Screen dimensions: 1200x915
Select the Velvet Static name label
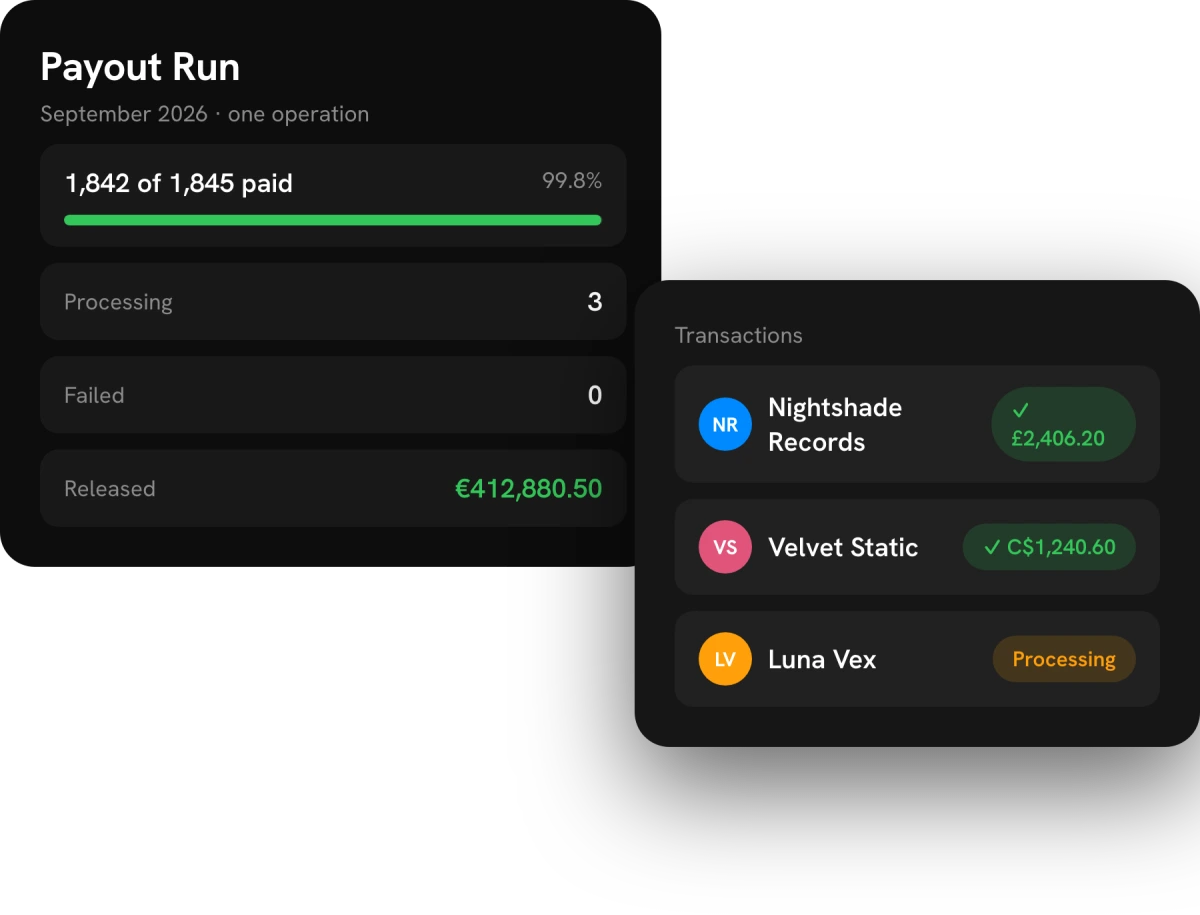coord(843,547)
